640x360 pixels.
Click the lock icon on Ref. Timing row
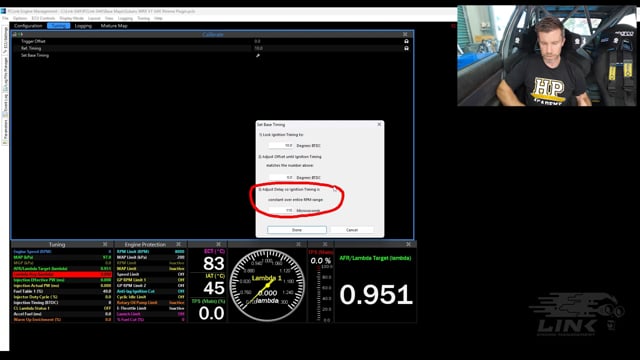pos(406,48)
